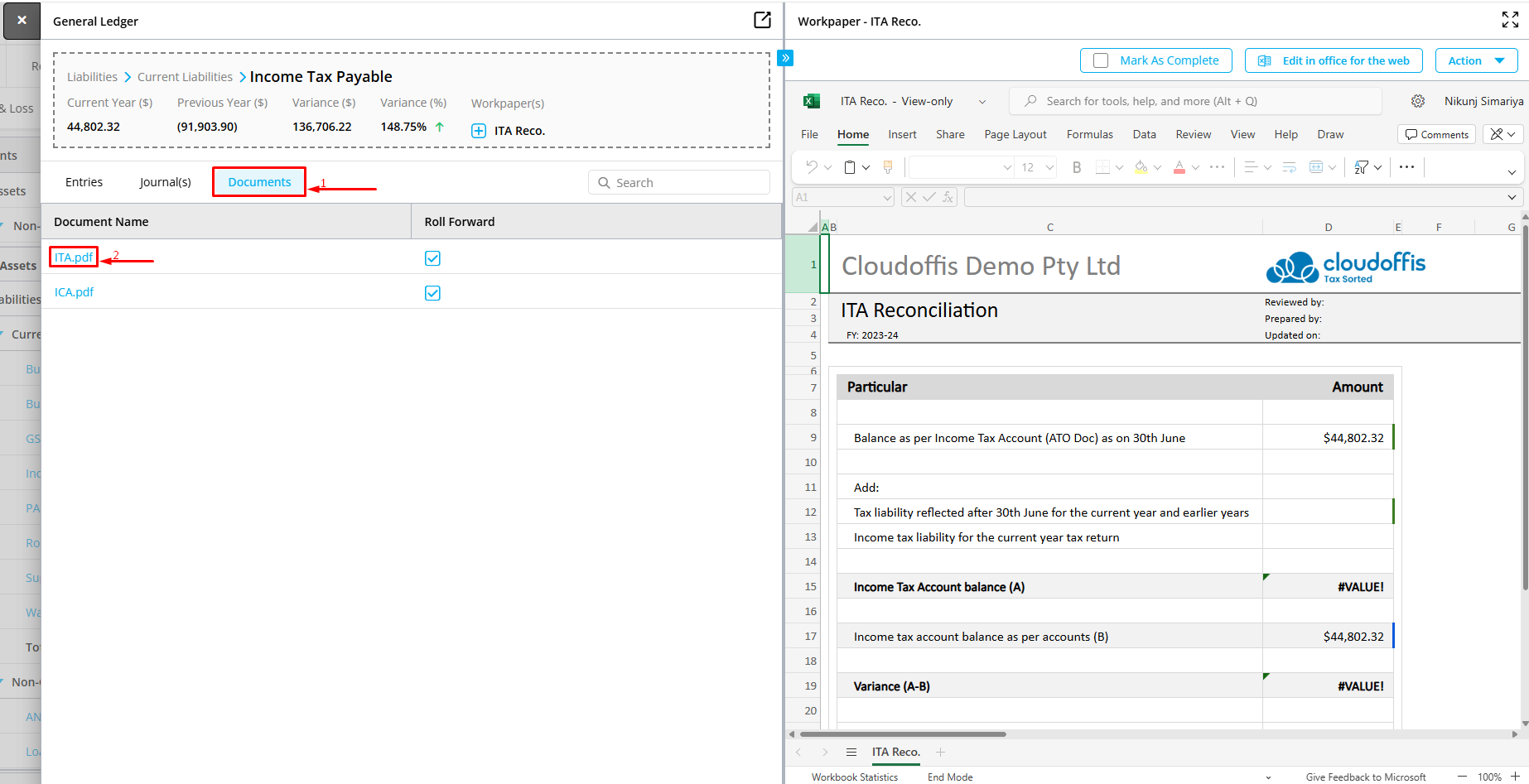
Task: Open the editing mode dropdown next to Comments
Action: coord(1503,134)
